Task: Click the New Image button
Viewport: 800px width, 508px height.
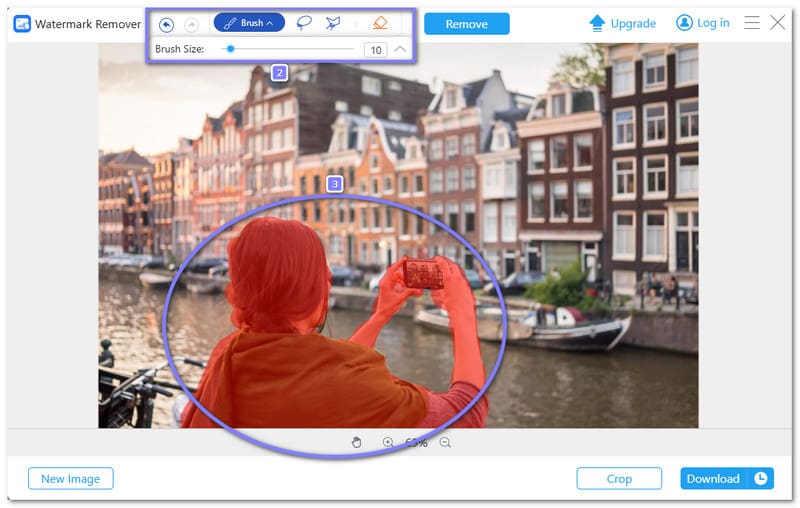Action: click(x=70, y=479)
